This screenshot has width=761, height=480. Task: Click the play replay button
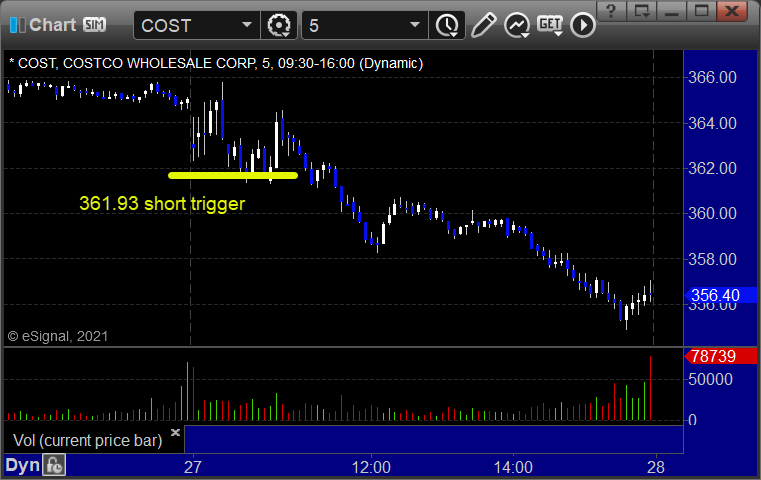coord(582,25)
